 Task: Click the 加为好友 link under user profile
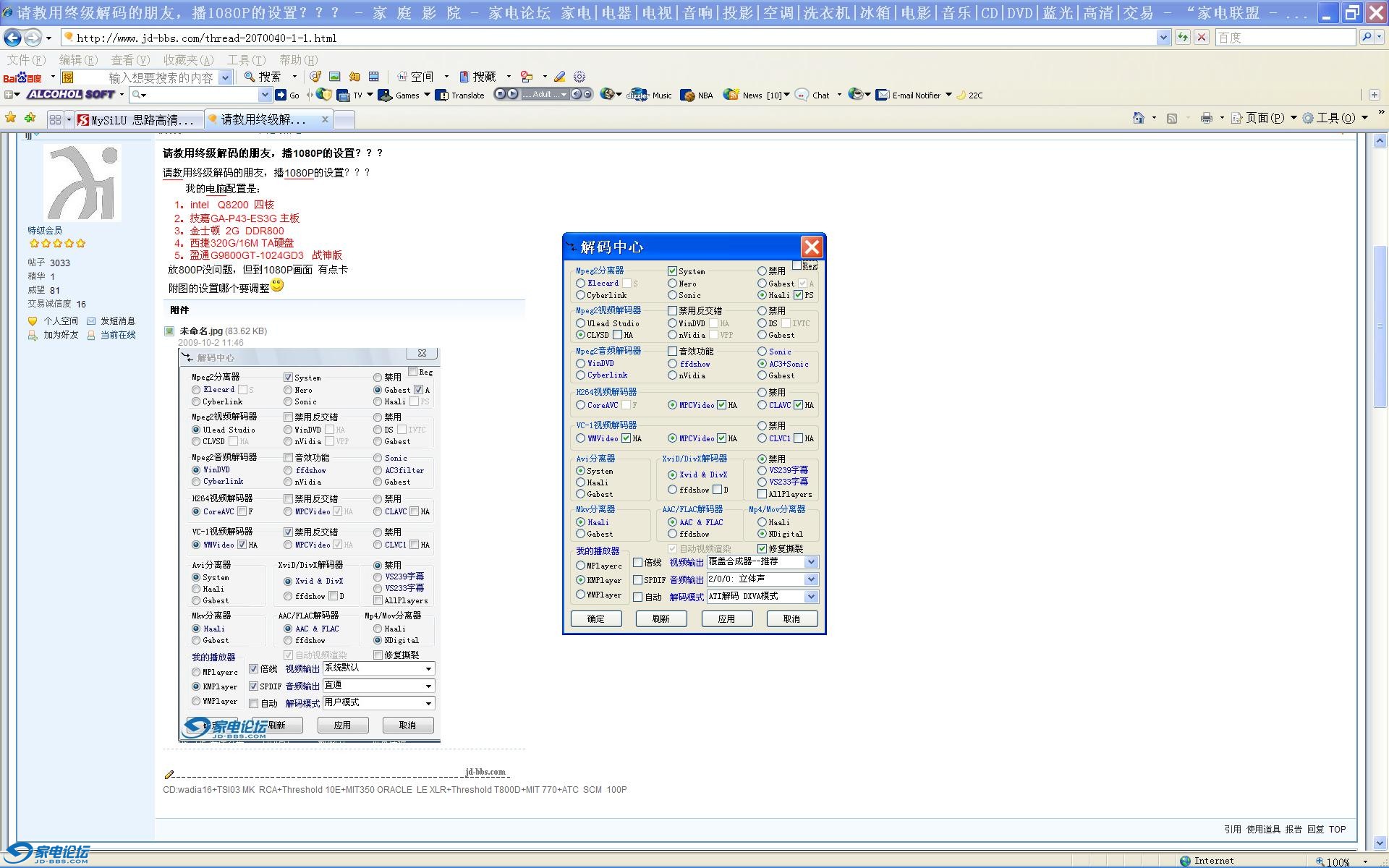point(61,335)
